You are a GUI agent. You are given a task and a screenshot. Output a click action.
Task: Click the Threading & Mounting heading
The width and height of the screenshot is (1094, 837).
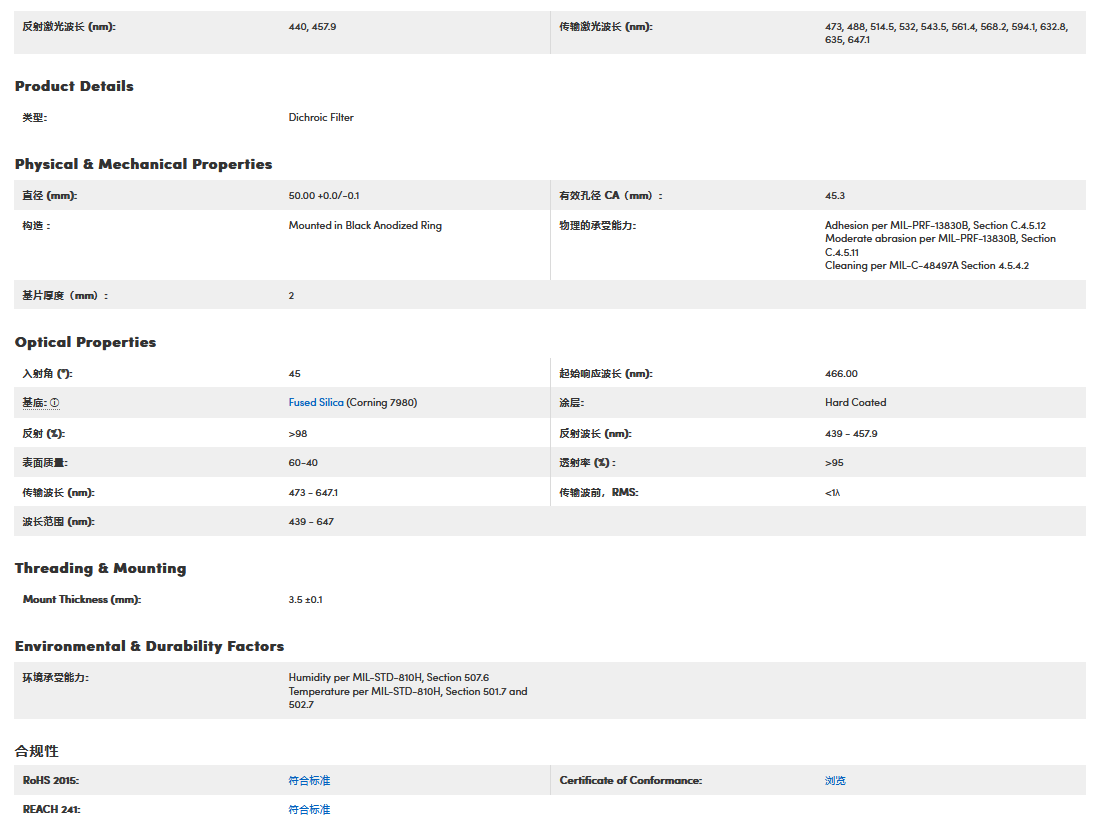pyautogui.click(x=100, y=568)
